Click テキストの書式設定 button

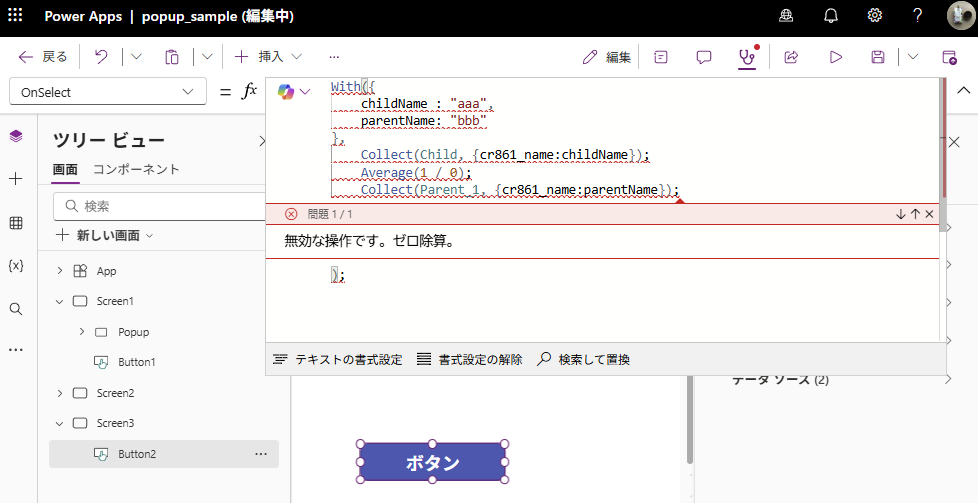click(x=338, y=359)
